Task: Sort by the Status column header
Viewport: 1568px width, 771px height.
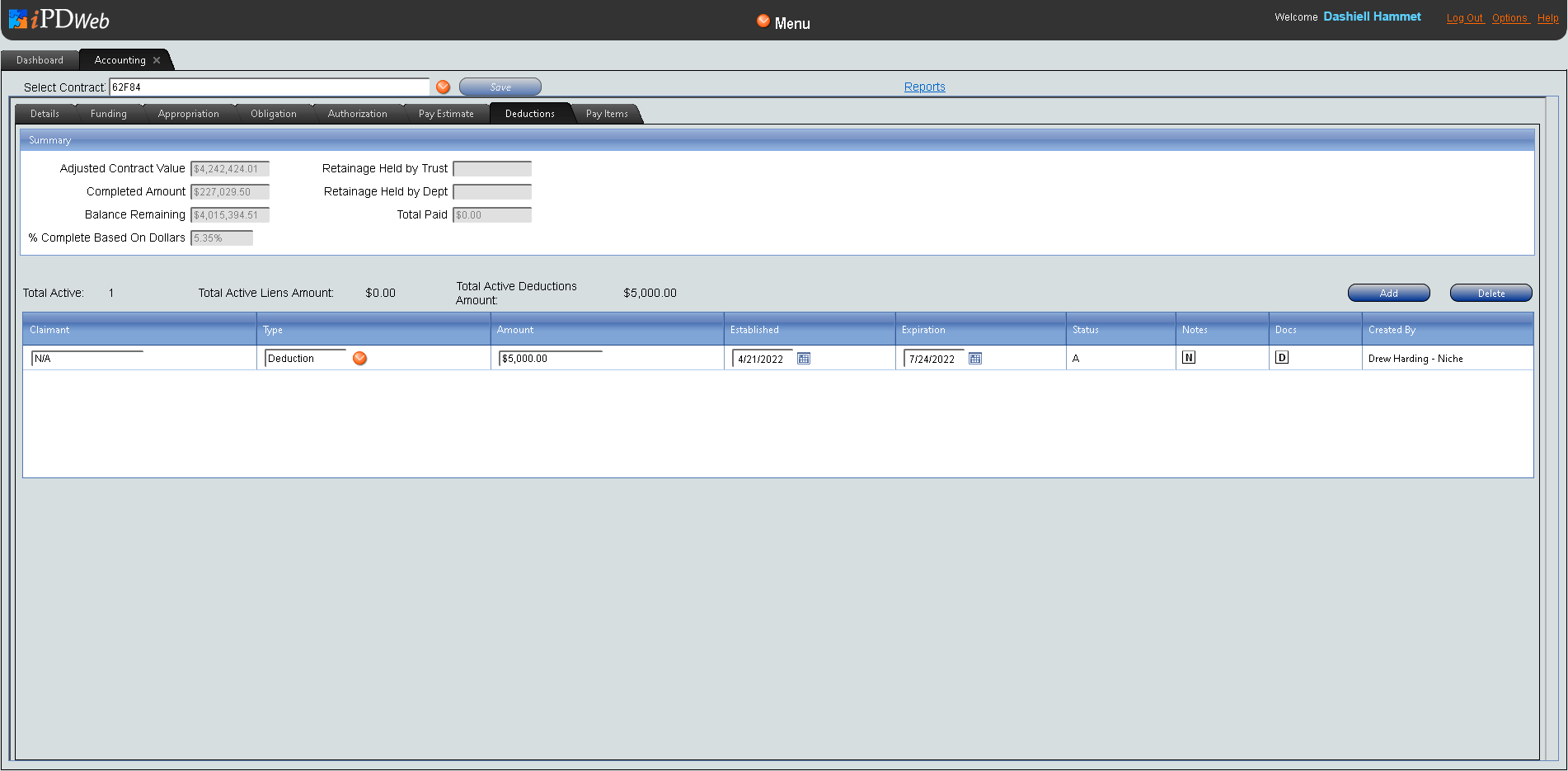Action: (x=1086, y=330)
